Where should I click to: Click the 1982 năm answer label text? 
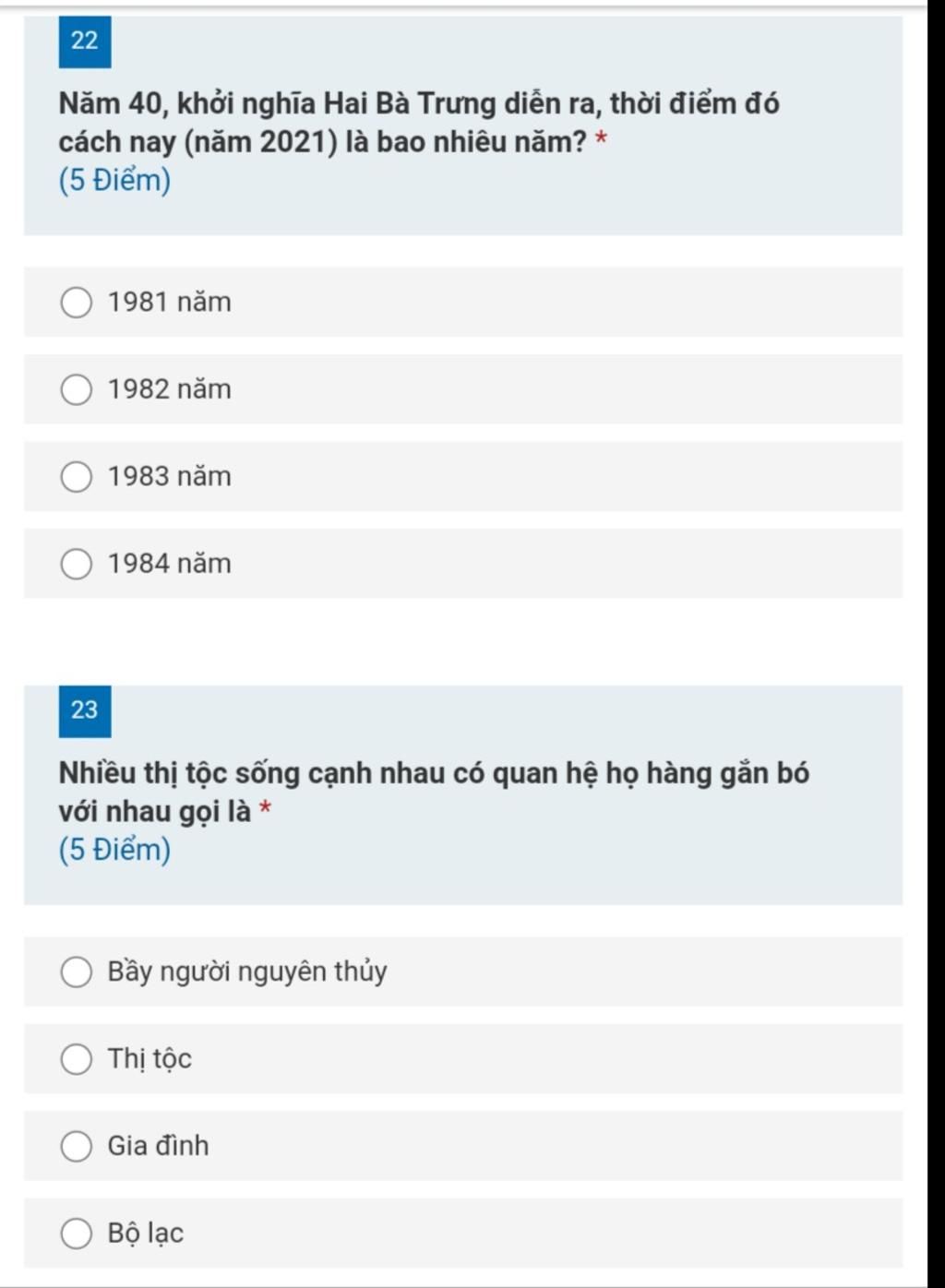[170, 389]
